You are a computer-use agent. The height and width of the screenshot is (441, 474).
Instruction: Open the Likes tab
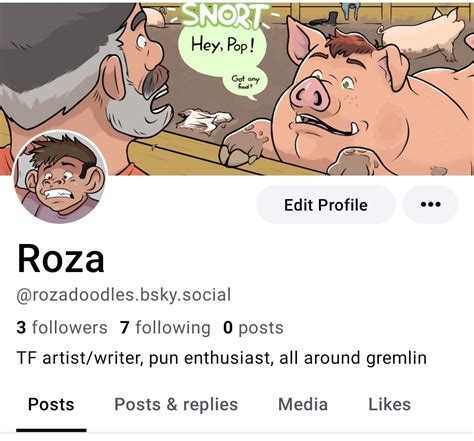[x=389, y=404]
